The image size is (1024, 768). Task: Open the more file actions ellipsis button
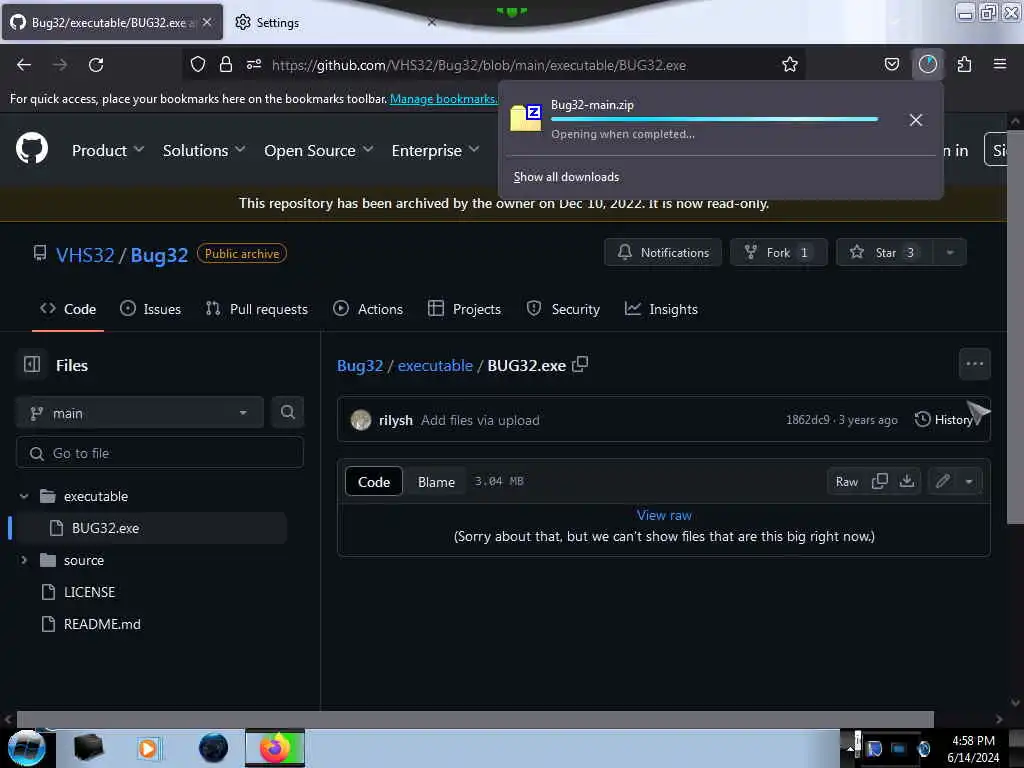click(x=974, y=364)
